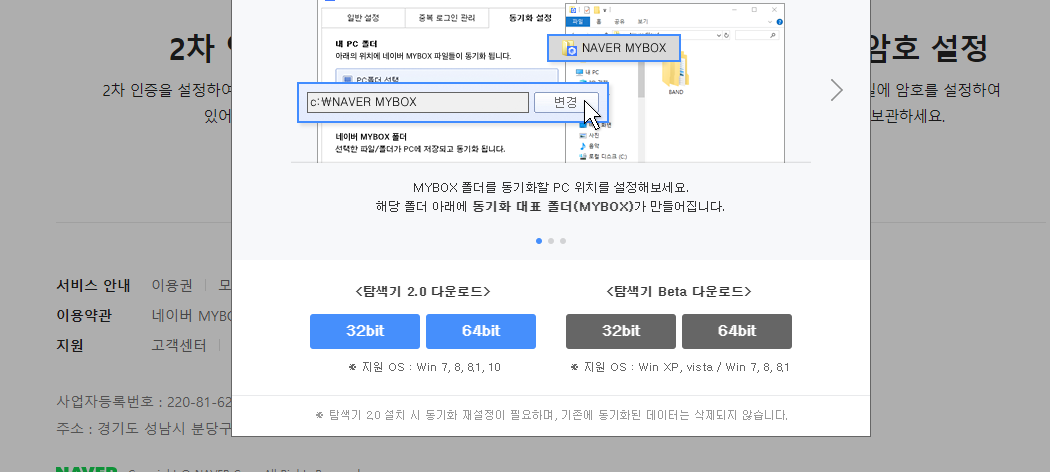The image size is (1050, 472).
Task: Click the c:₩NAVER MYBOX path field in image
Action: click(x=418, y=102)
